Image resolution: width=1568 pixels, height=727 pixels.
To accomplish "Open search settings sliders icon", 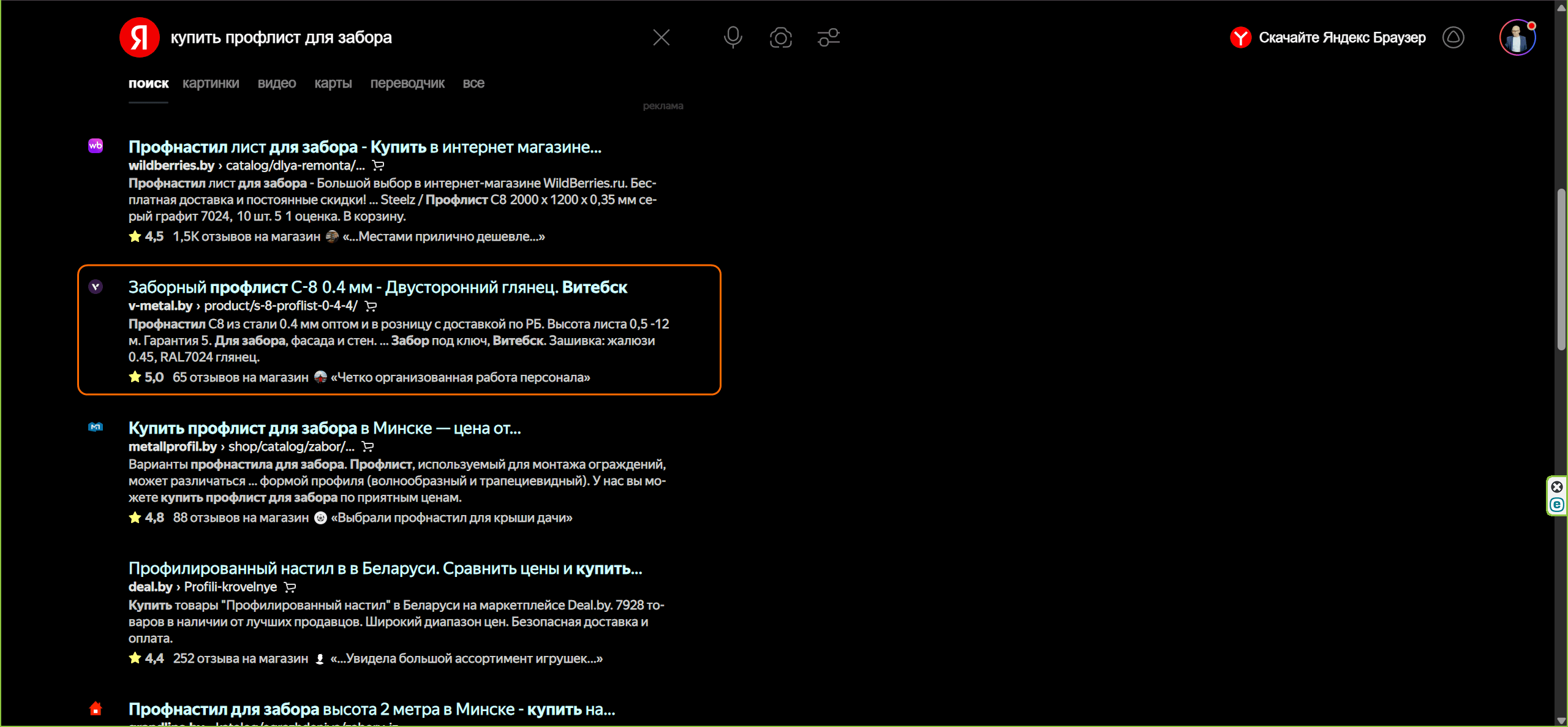I will (x=828, y=37).
